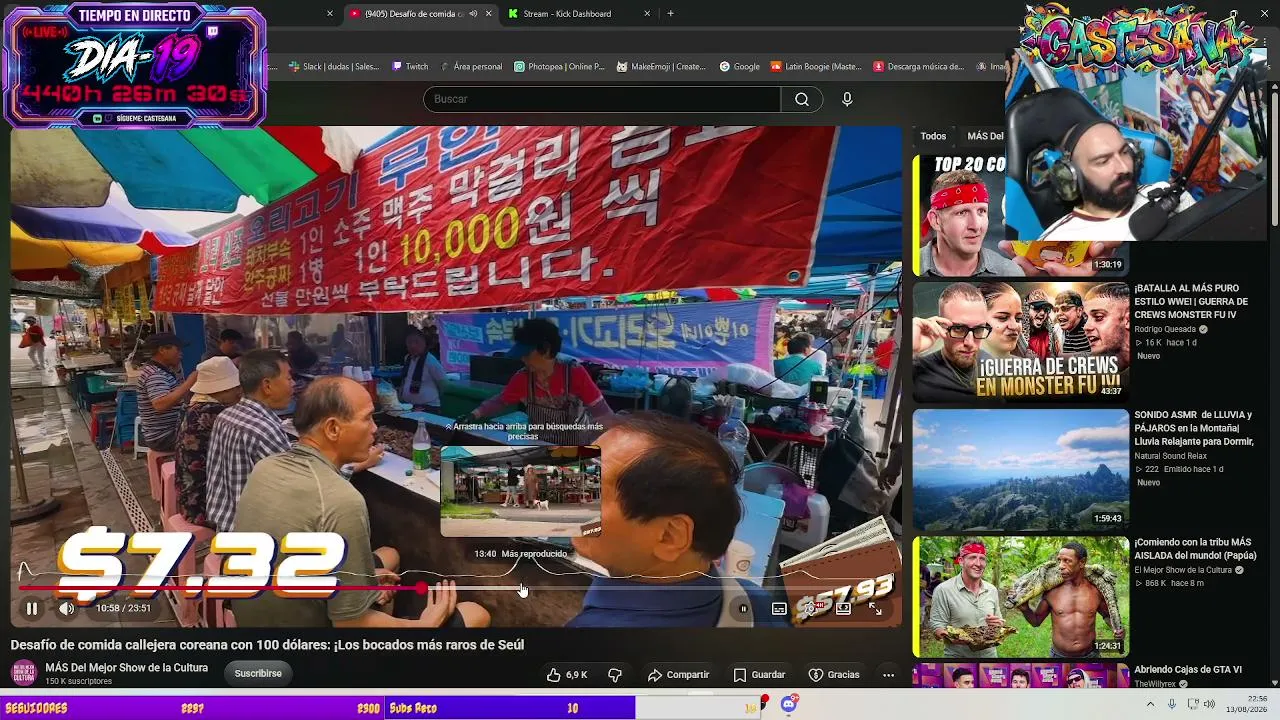Subscribe using the Suscribirse button

[258, 673]
